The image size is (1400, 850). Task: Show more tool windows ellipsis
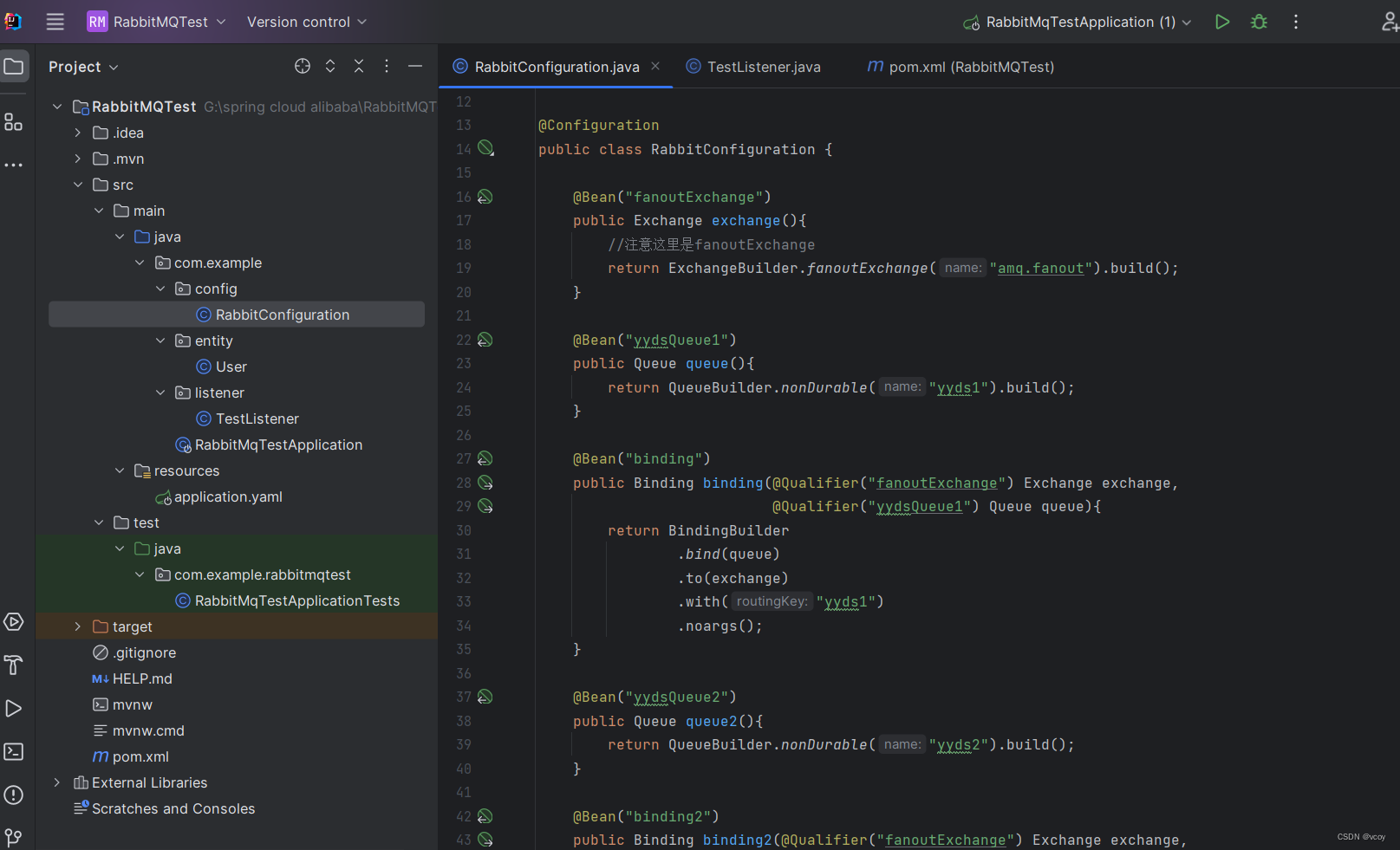pyautogui.click(x=14, y=165)
